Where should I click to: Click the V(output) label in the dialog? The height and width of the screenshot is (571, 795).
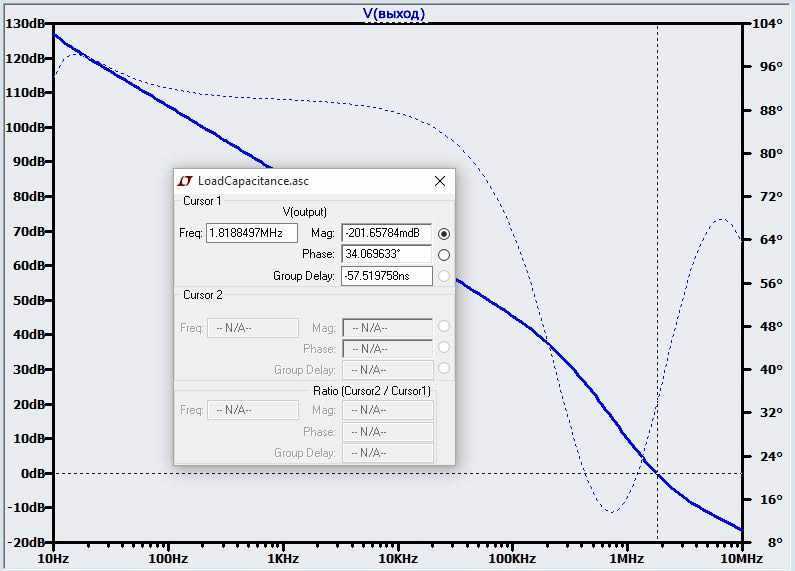point(305,212)
